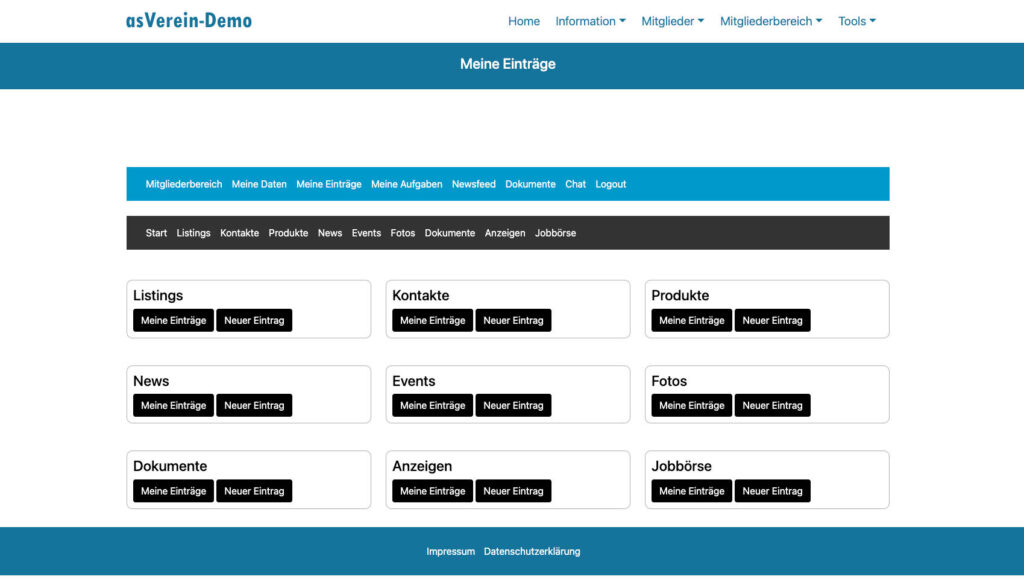Open the Impressum footer link
The height and width of the screenshot is (588, 1024).
pos(450,551)
